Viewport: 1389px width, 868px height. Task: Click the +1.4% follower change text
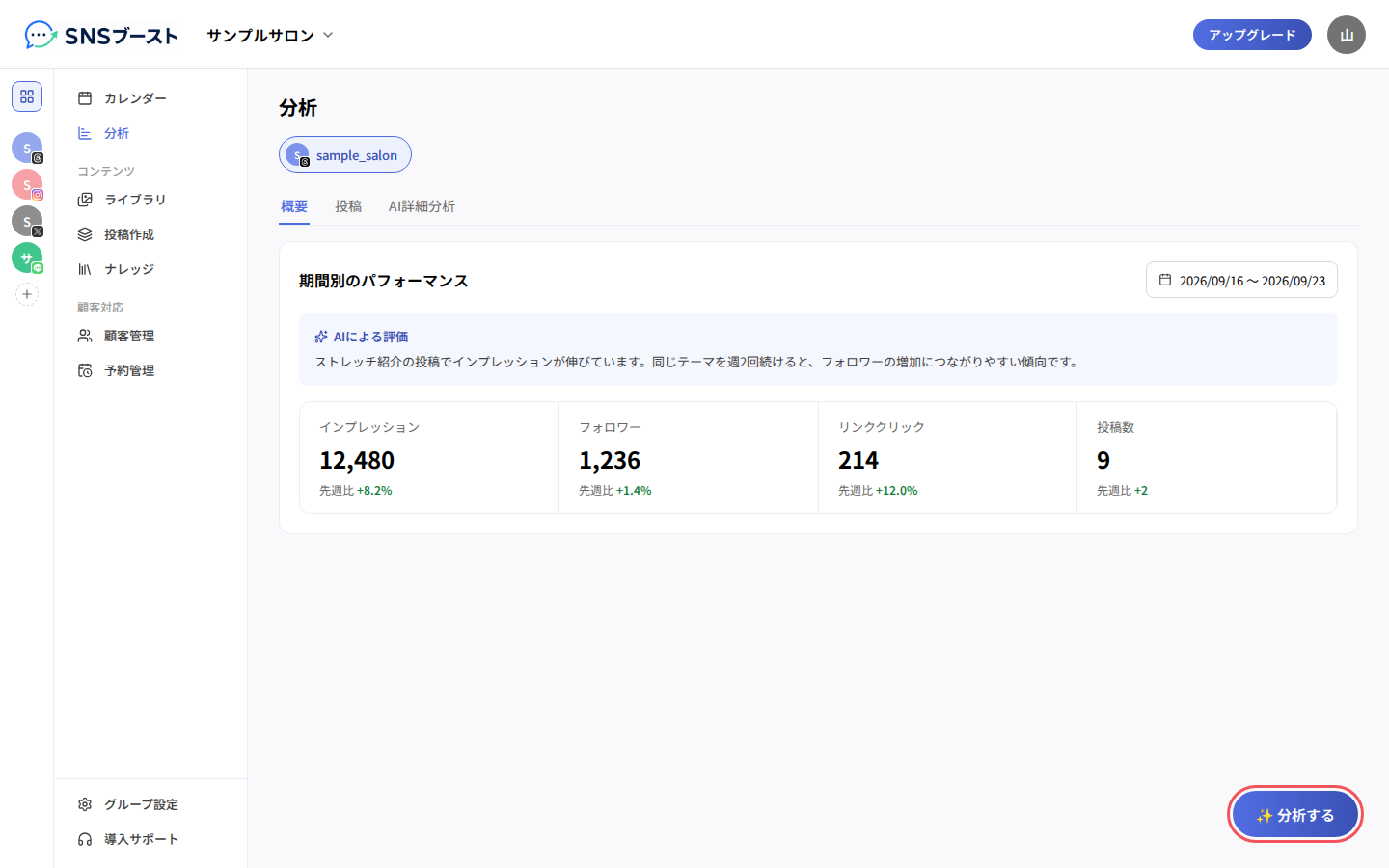point(634,491)
